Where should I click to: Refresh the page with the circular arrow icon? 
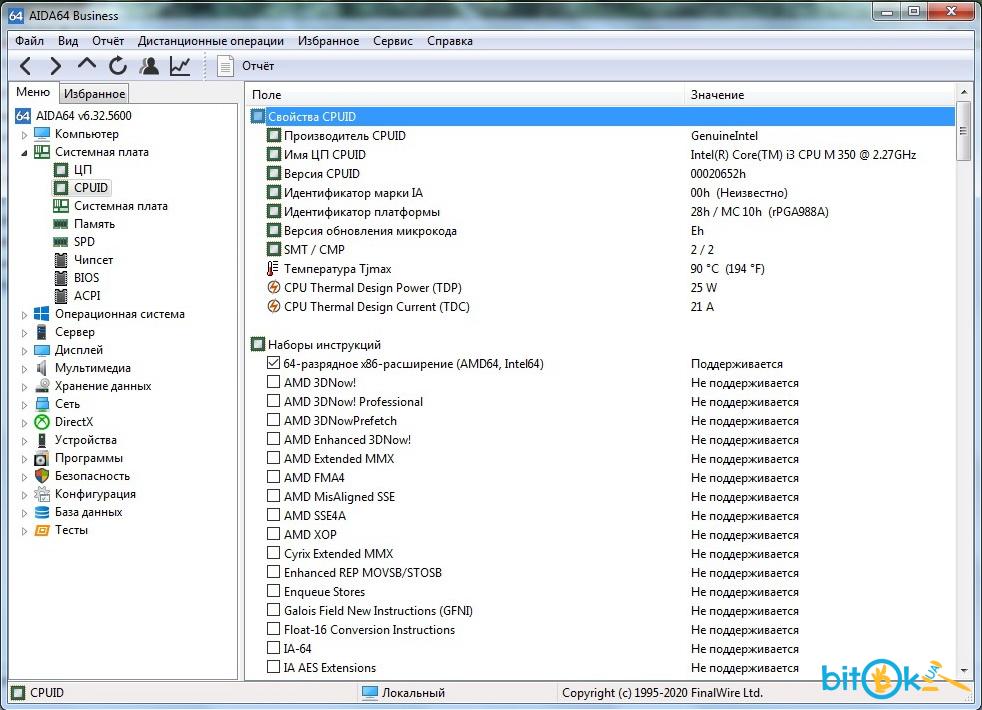click(x=118, y=66)
